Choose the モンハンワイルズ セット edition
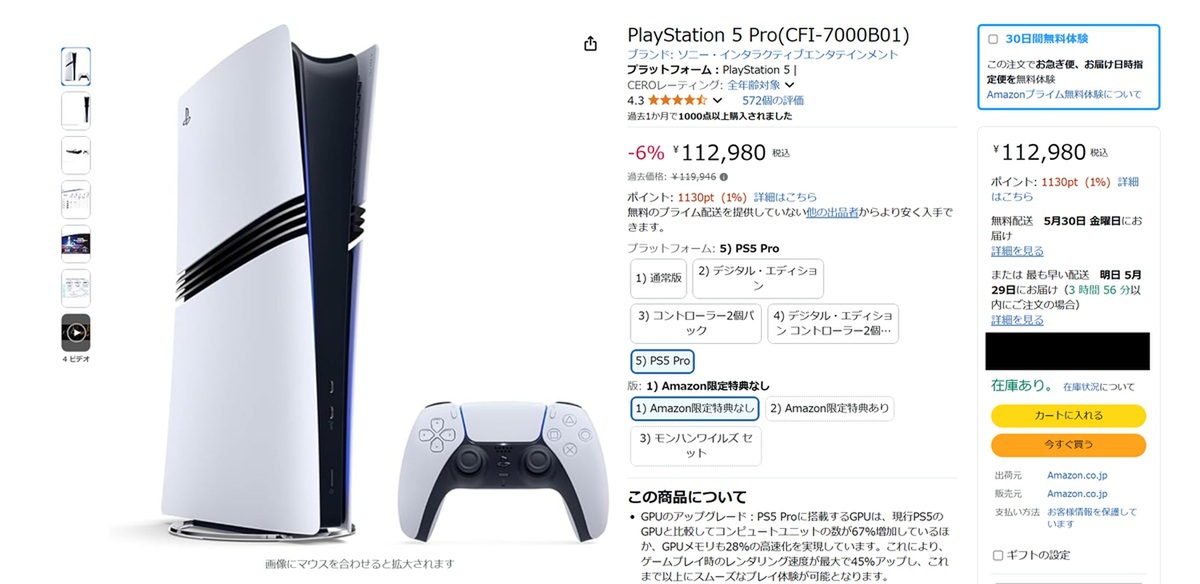This screenshot has height=584, width=1200. tap(696, 446)
